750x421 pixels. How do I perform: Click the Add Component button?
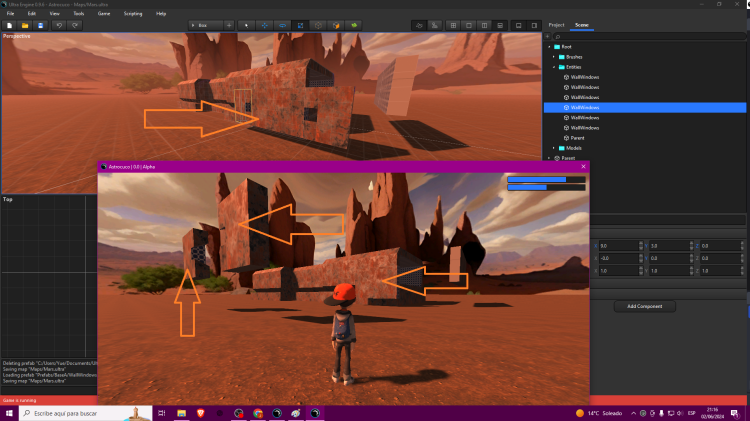point(645,306)
